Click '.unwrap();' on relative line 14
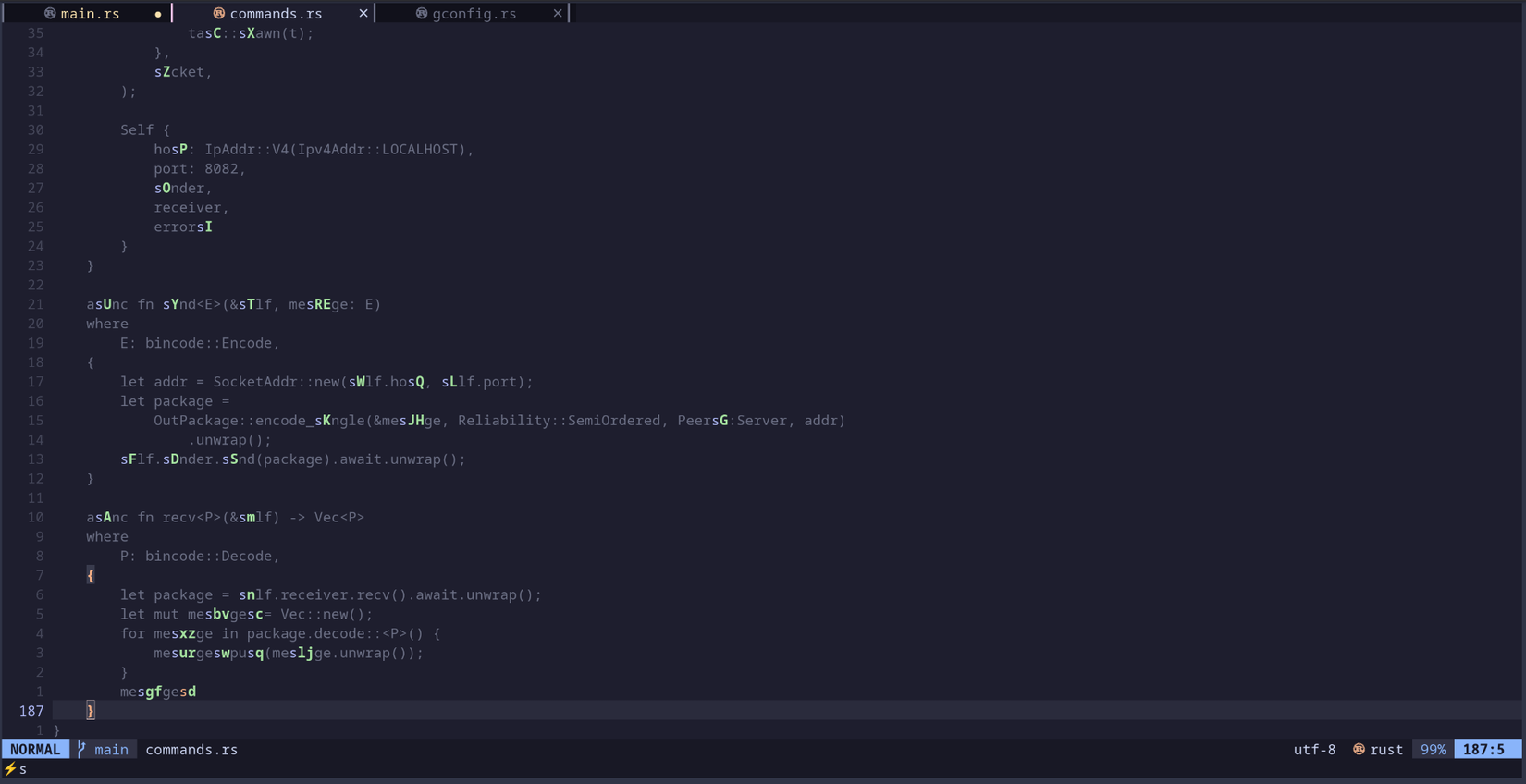 pyautogui.click(x=229, y=440)
